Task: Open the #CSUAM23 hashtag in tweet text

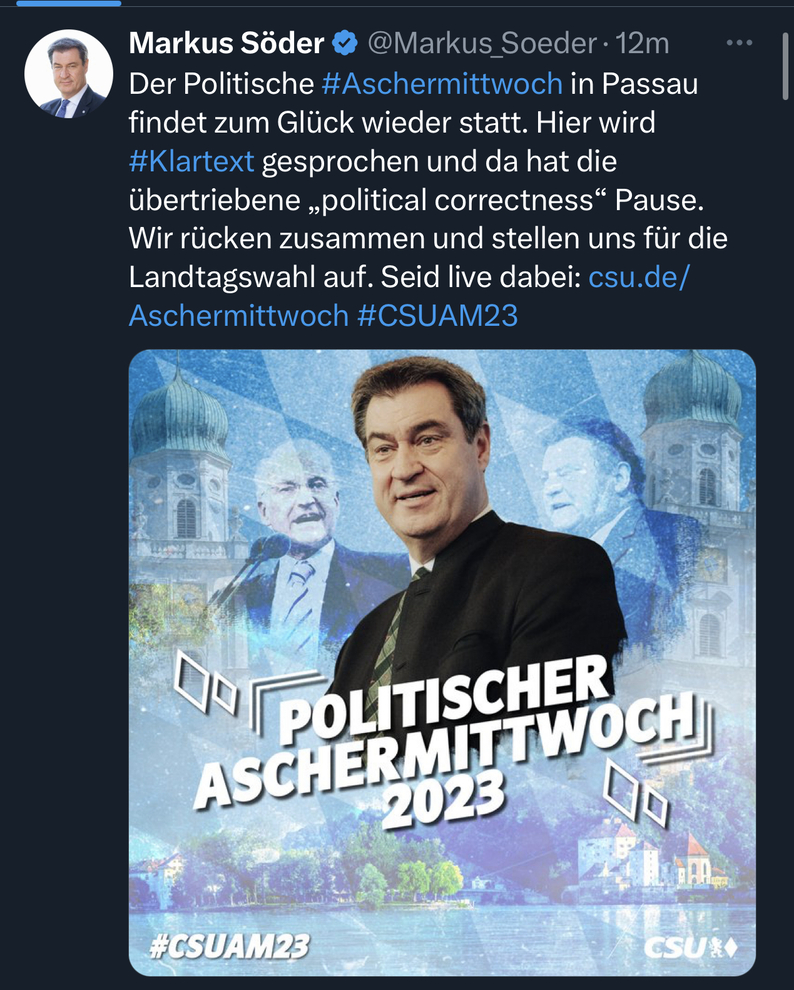Action: (437, 316)
